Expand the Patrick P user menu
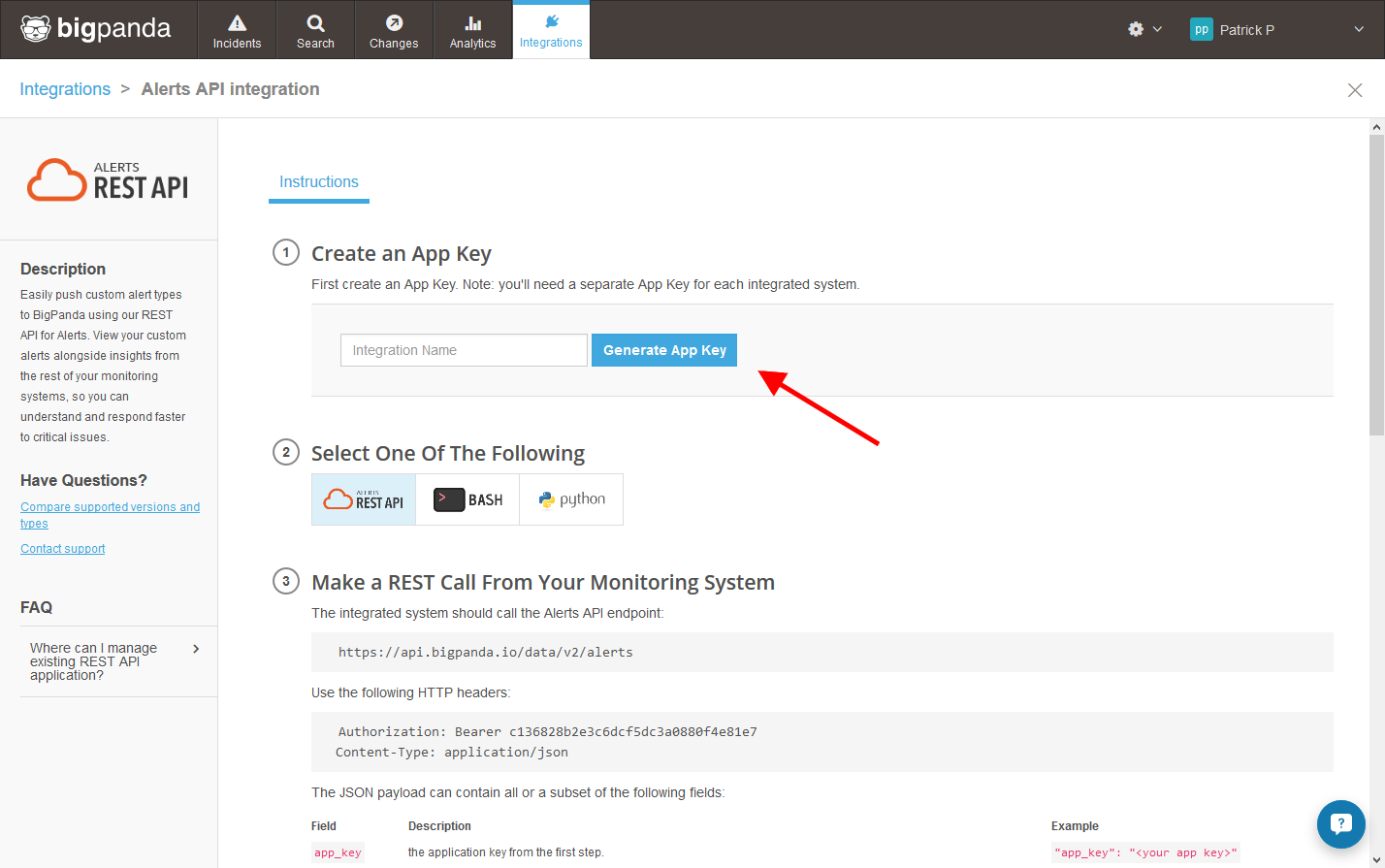This screenshot has height=868, width=1385. (x=1358, y=29)
